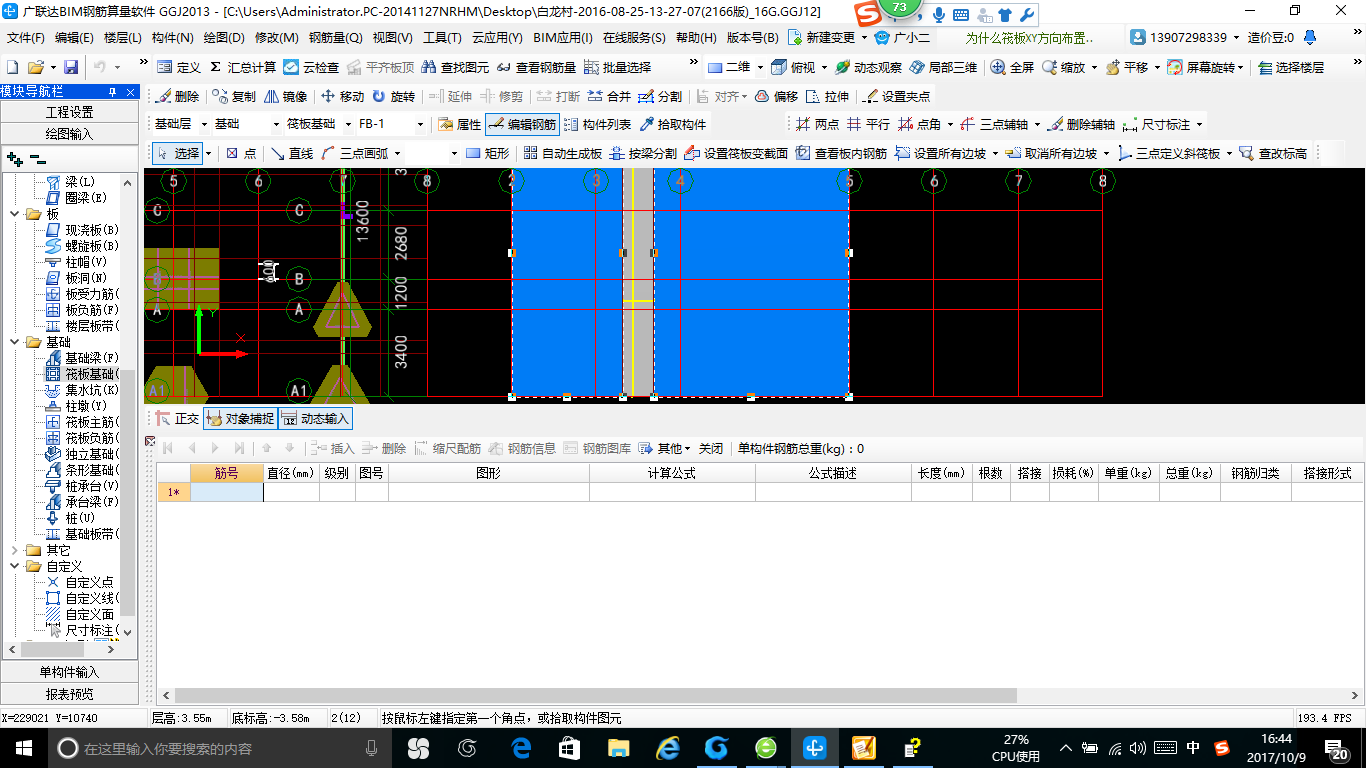
Task: Select 批量选择 batch select tool
Action: (617, 67)
